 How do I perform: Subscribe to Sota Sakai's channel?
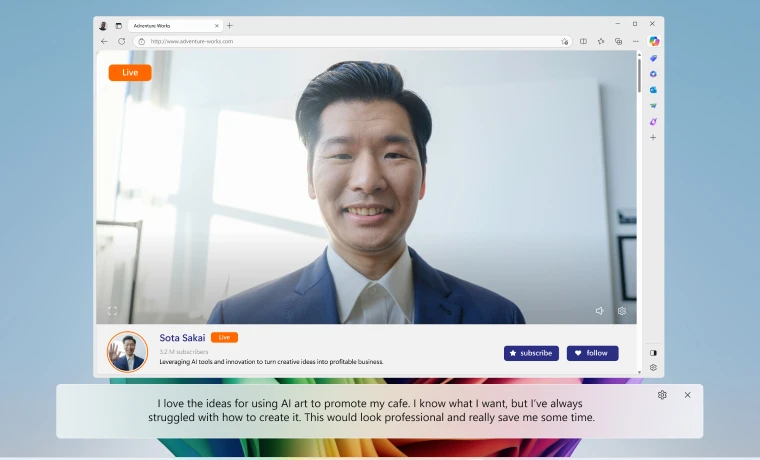click(x=531, y=353)
